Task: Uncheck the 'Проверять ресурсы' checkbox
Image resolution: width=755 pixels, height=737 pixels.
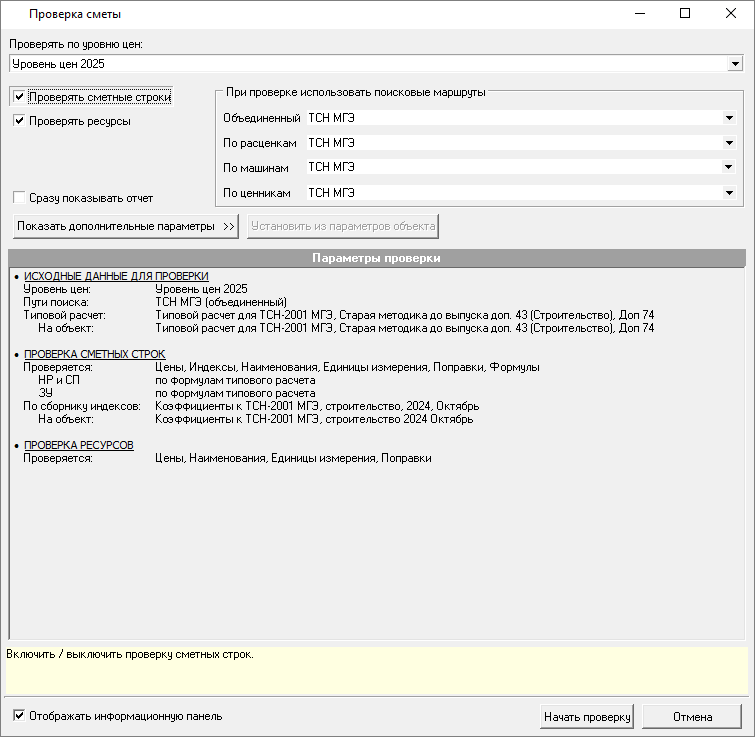Action: 19,121
